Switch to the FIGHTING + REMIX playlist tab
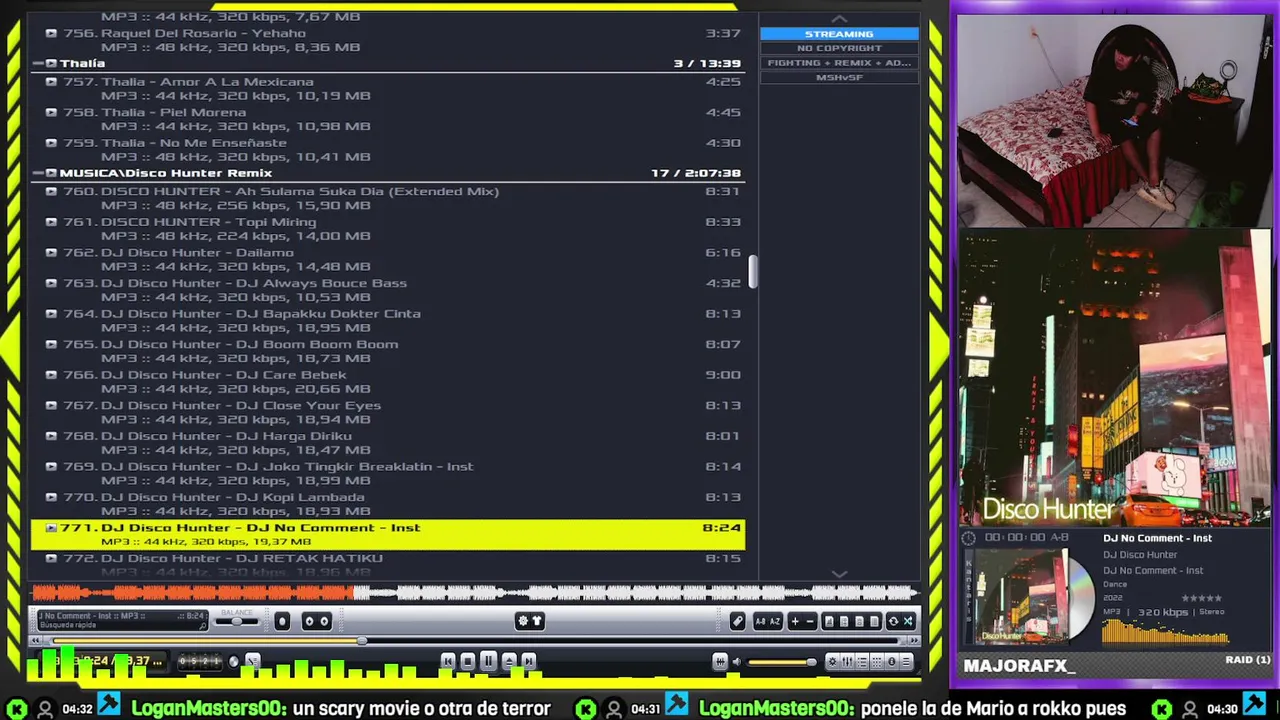Screen dimensions: 1280x720 pos(839,63)
